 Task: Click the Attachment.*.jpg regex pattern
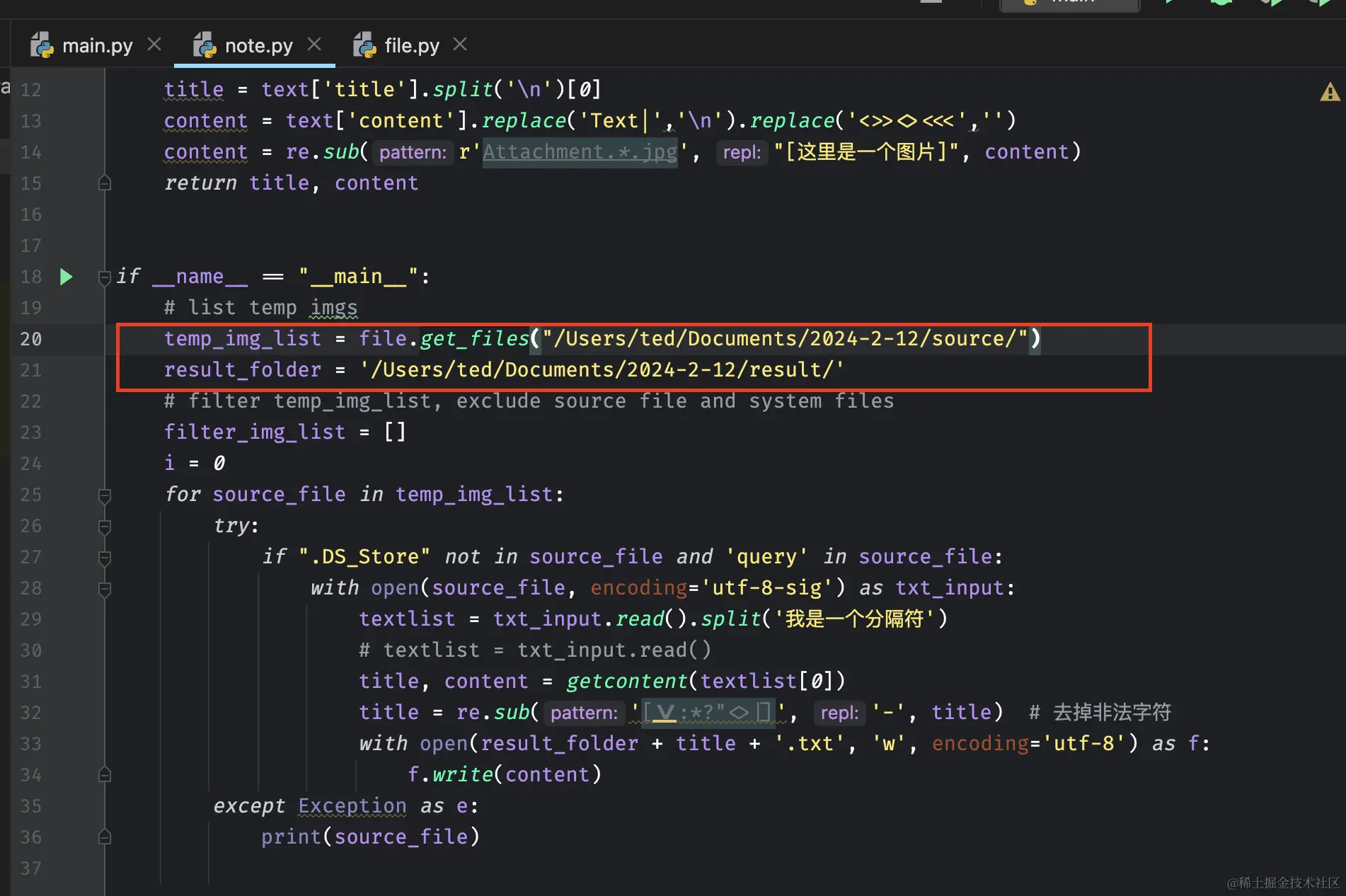580,152
